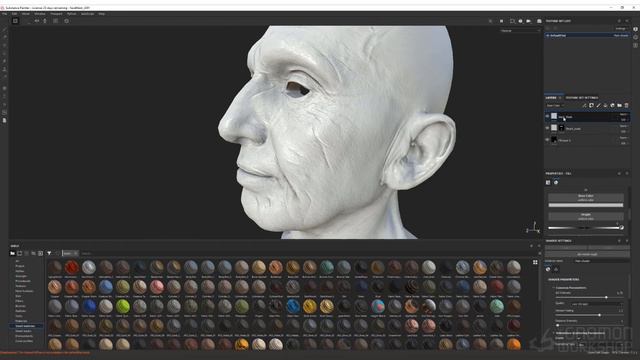
Task: Click the Add effect wand icon in Layers
Action: click(584, 105)
